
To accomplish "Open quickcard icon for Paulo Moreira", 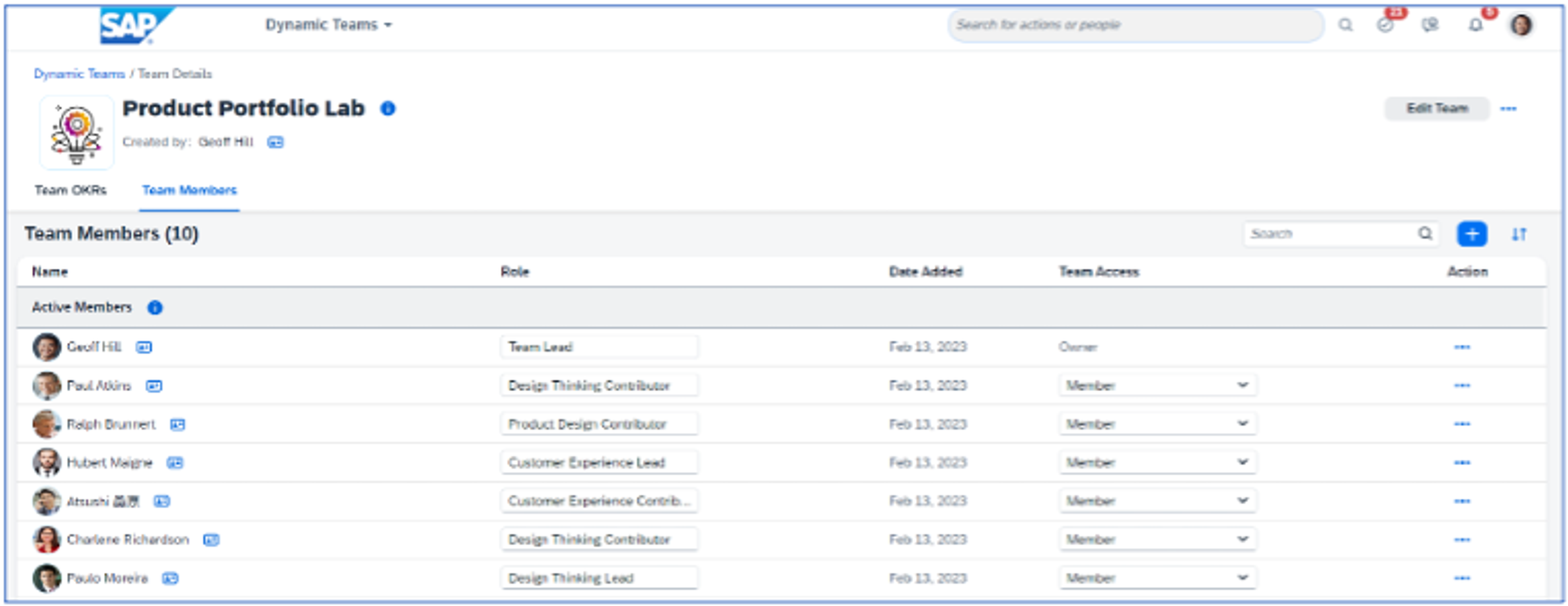I will [170, 579].
